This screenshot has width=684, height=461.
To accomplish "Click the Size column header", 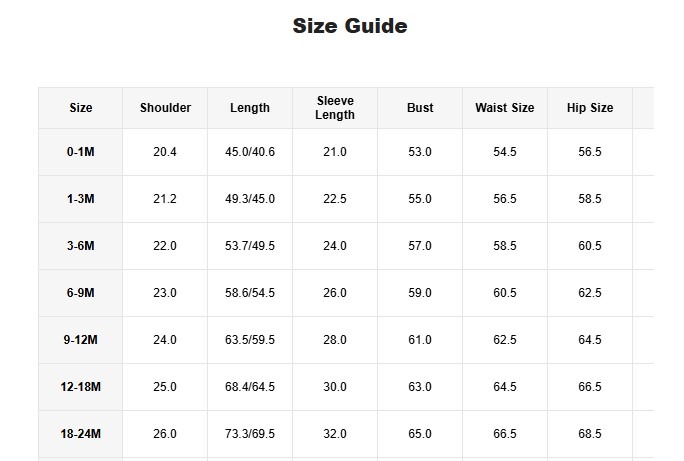I will click(81, 108).
